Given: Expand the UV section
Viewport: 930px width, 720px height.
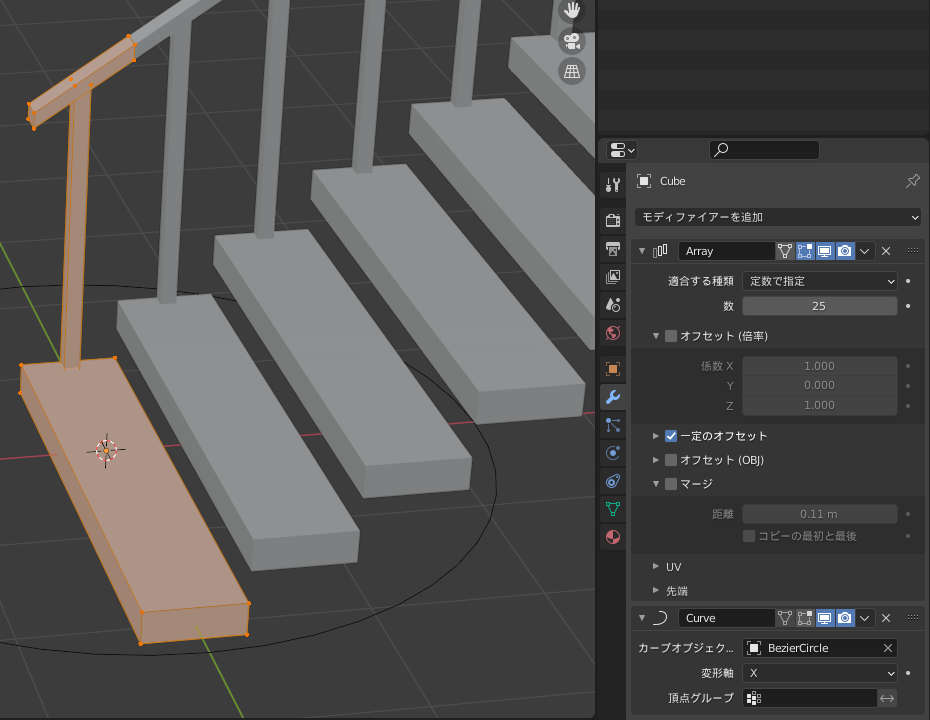Looking at the screenshot, I should (656, 566).
